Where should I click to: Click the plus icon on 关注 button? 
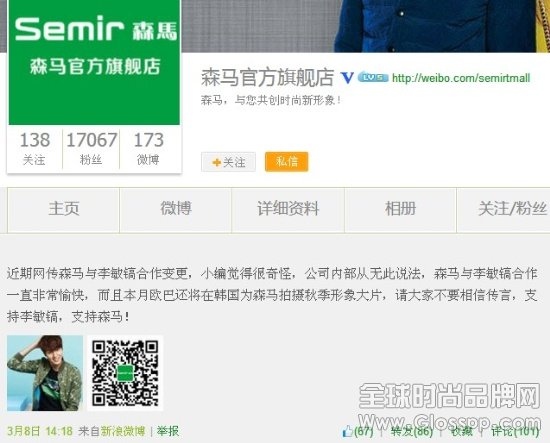pyautogui.click(x=216, y=162)
